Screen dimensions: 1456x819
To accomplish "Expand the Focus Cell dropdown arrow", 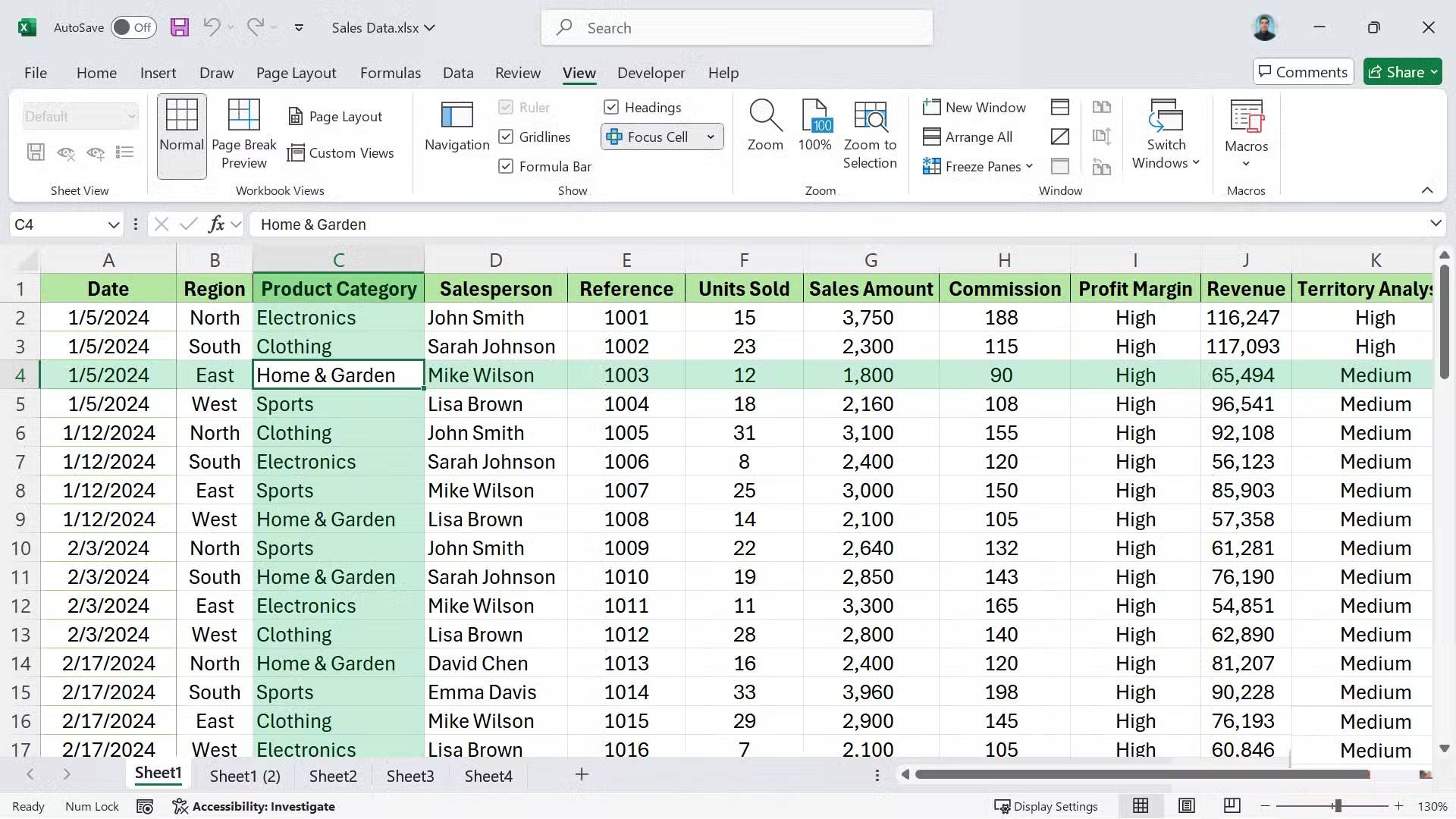I will 710,136.
